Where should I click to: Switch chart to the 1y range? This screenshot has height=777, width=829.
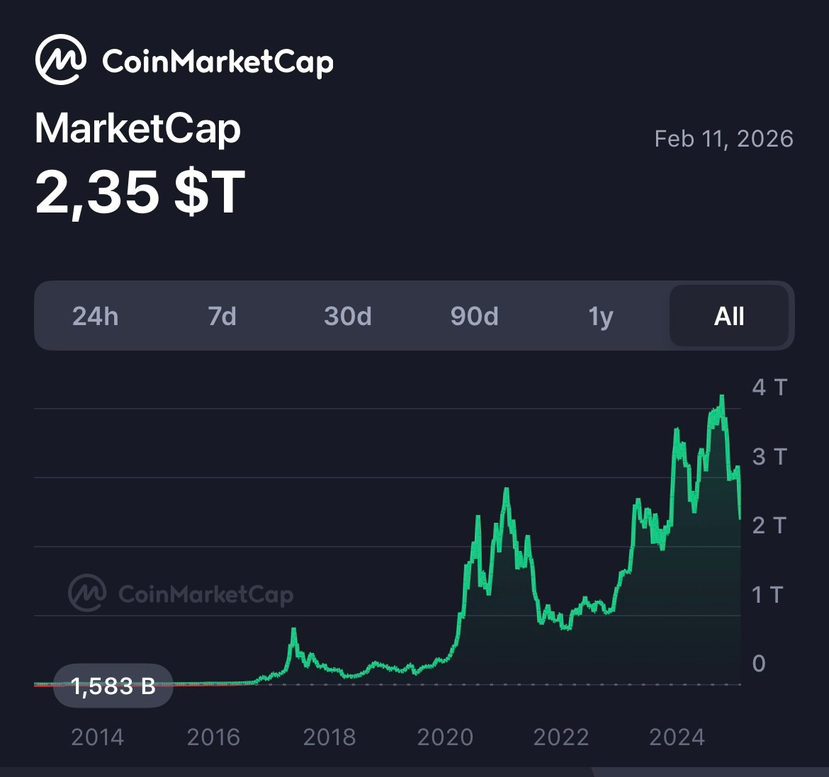[x=600, y=317]
